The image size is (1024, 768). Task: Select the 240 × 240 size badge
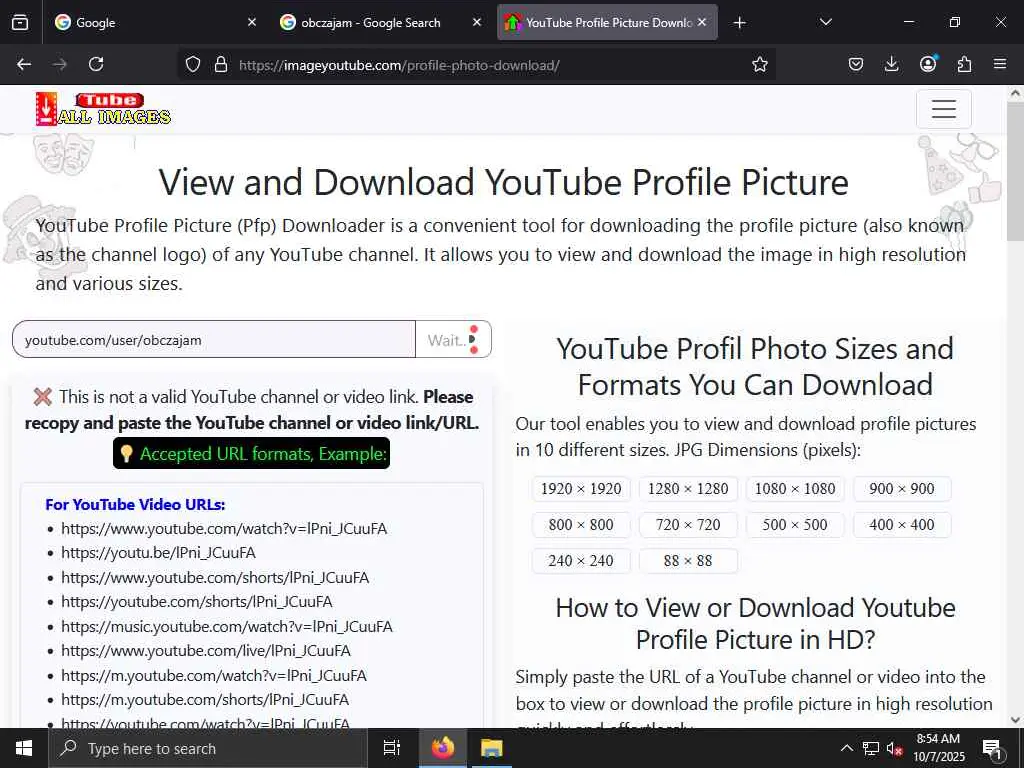click(x=581, y=560)
